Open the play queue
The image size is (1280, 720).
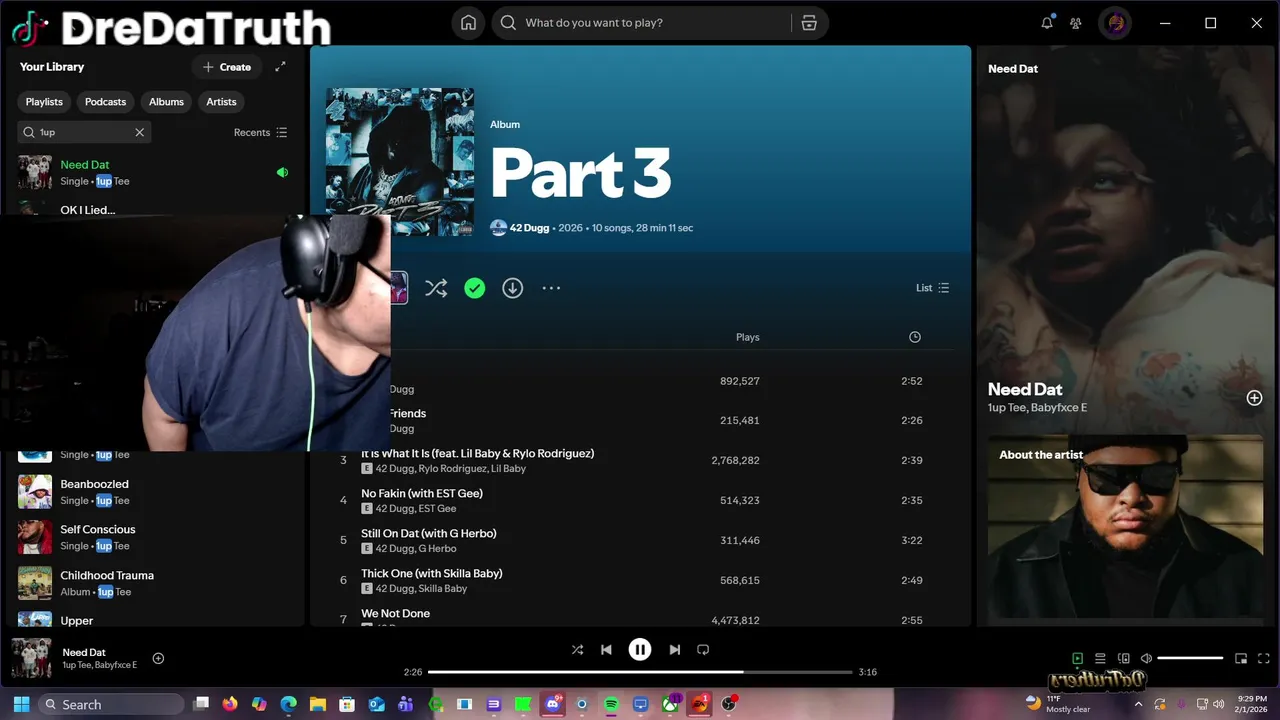tap(1100, 658)
